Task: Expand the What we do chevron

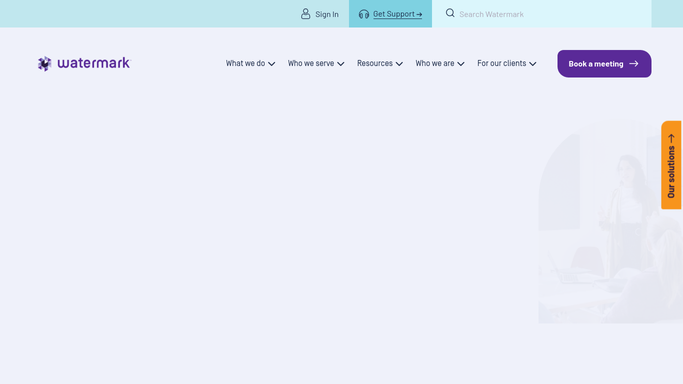Action: (x=271, y=64)
